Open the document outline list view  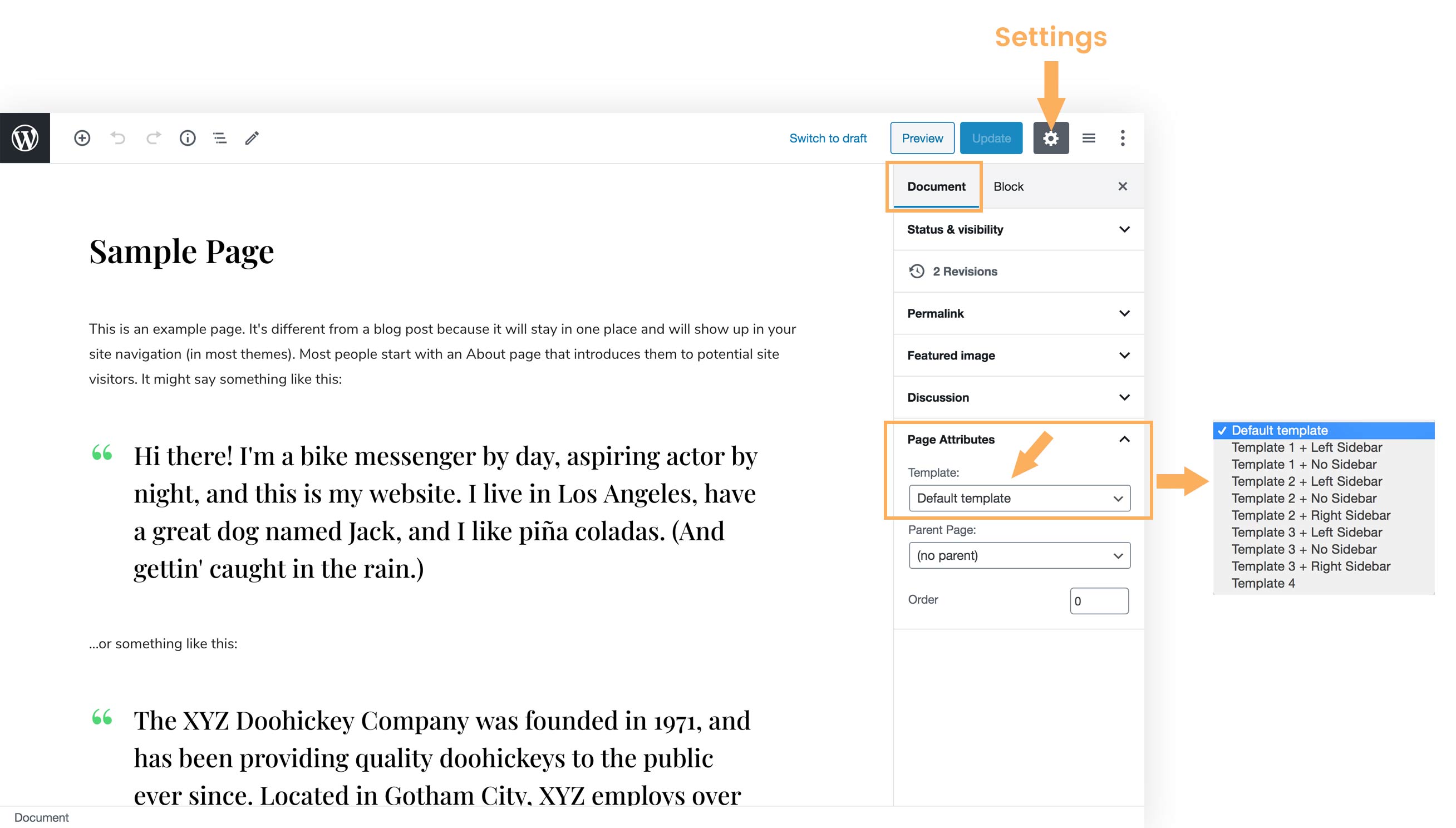click(219, 137)
